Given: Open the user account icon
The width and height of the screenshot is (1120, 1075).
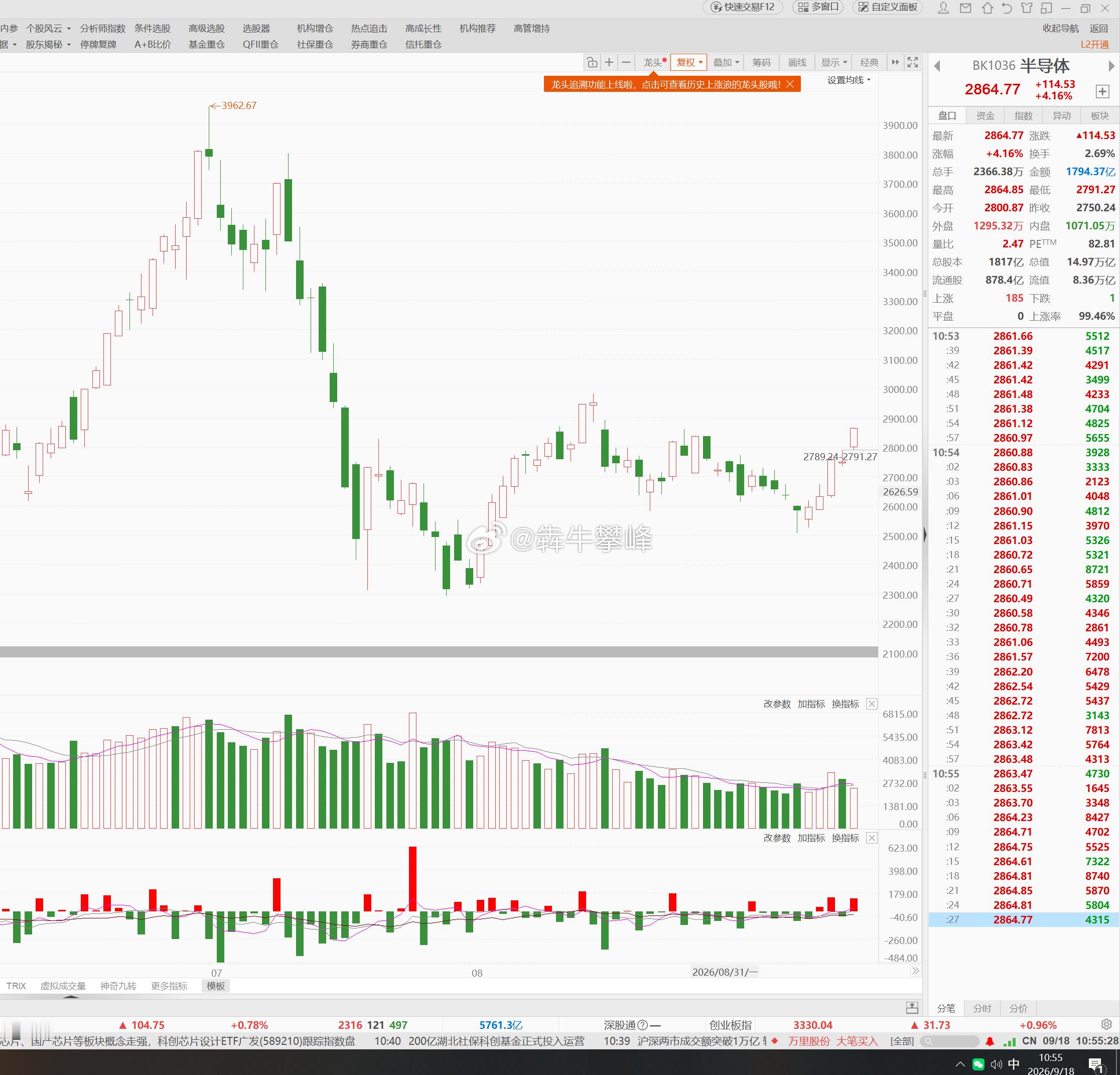Looking at the screenshot, I should coord(943,8).
